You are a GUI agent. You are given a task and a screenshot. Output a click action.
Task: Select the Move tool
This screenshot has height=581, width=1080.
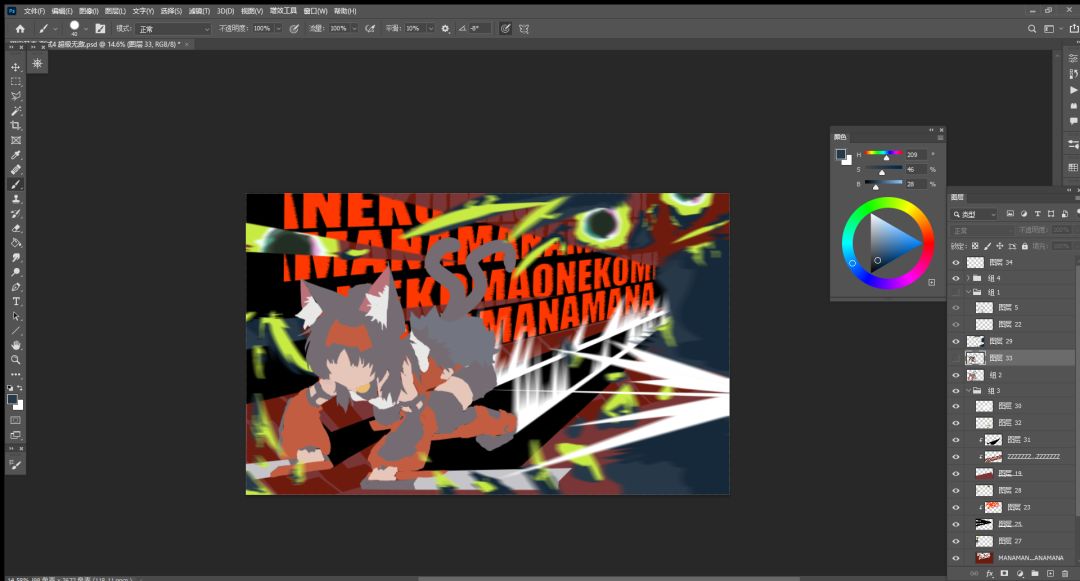point(16,67)
